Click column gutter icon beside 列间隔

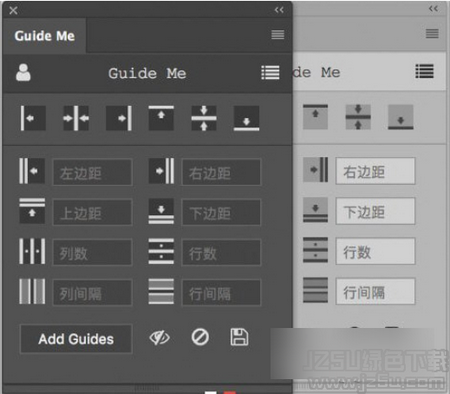click(x=32, y=291)
